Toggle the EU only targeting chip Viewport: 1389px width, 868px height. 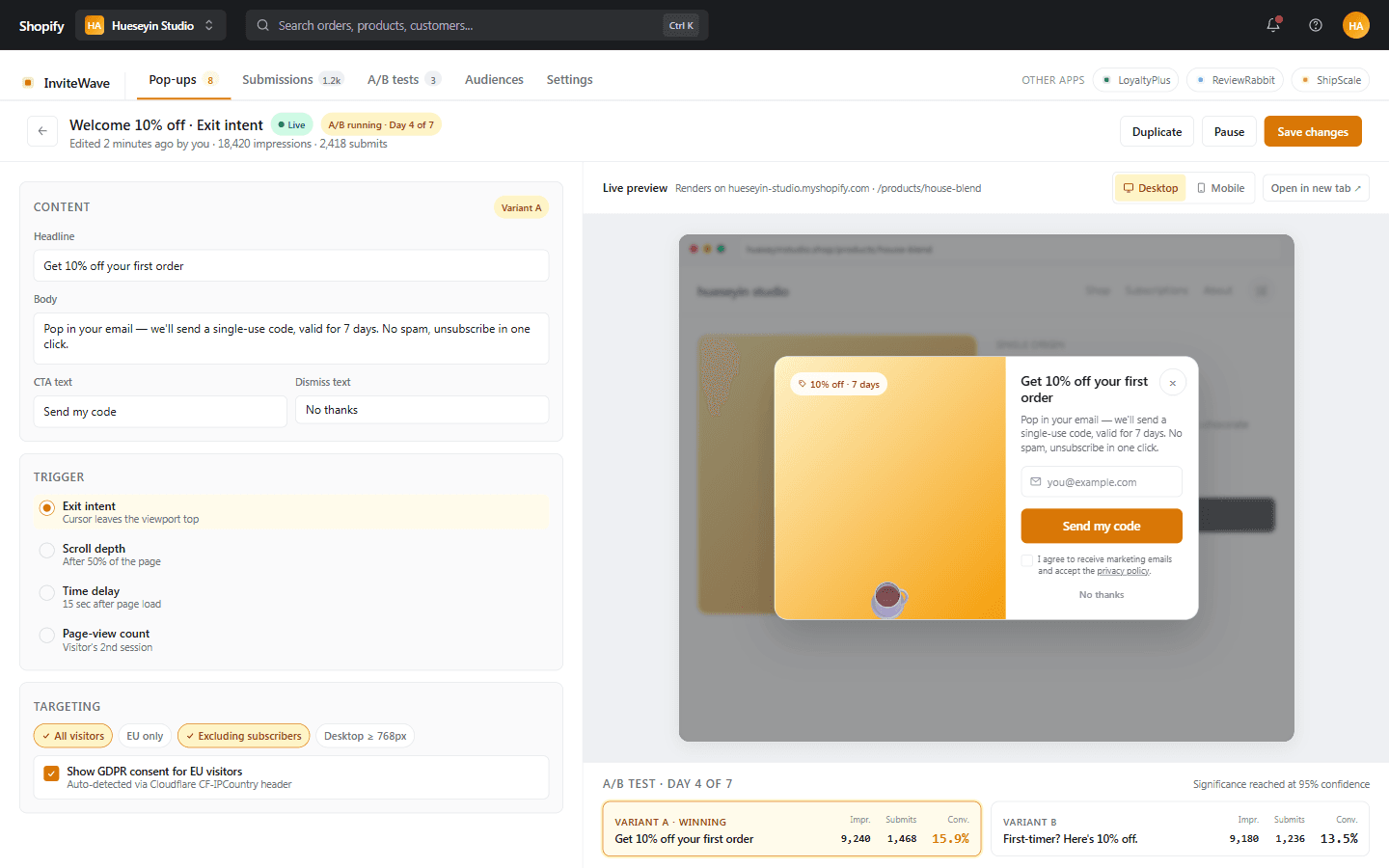coord(145,736)
